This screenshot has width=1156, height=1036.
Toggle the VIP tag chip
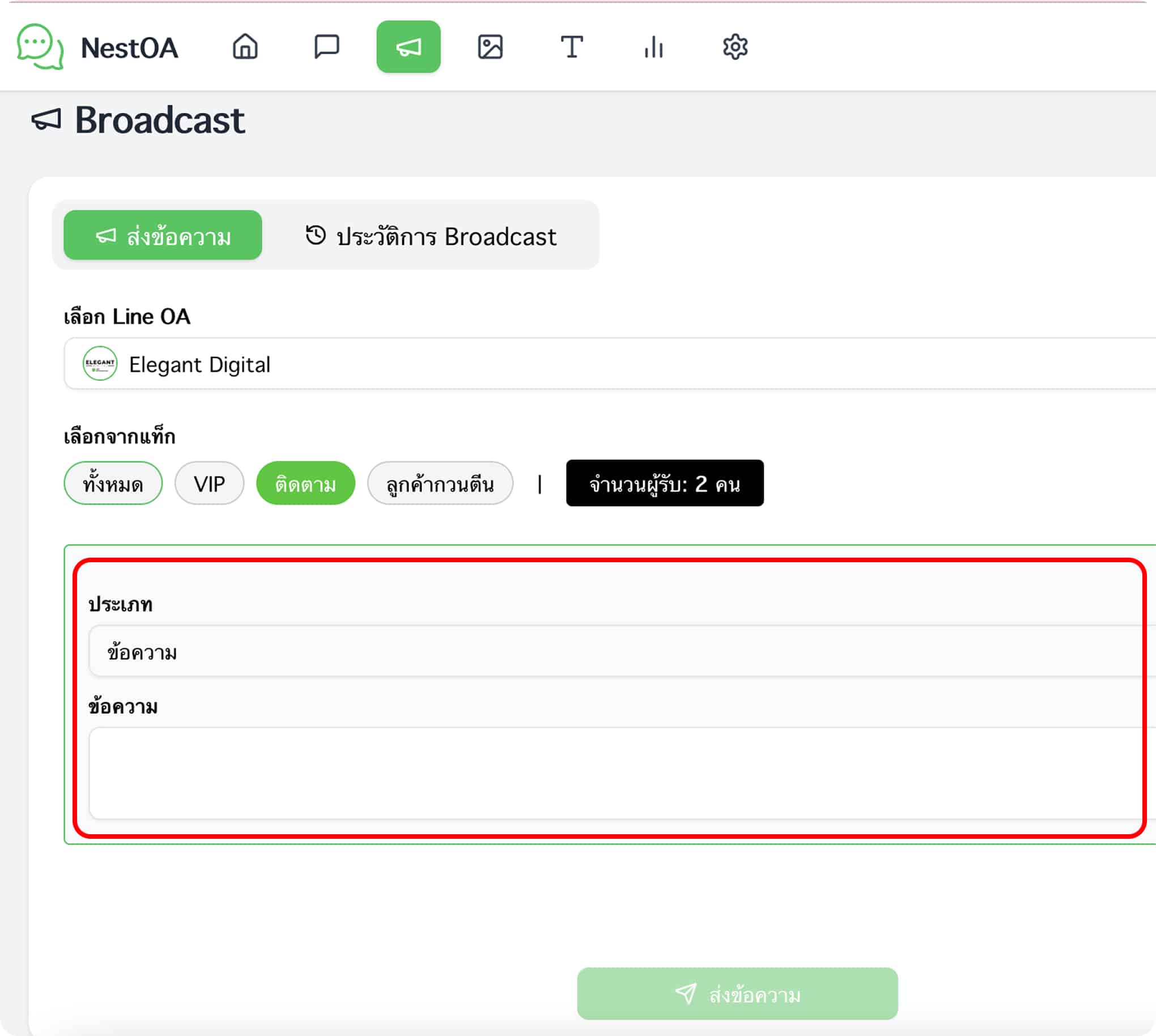210,483
